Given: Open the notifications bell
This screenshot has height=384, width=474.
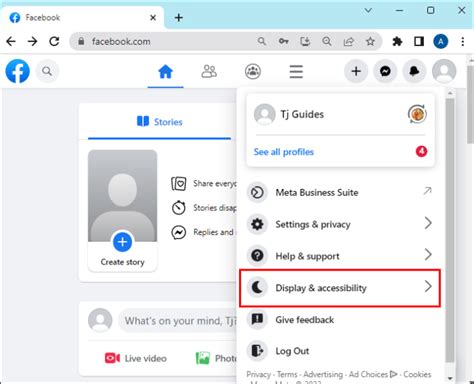Looking at the screenshot, I should [x=414, y=71].
